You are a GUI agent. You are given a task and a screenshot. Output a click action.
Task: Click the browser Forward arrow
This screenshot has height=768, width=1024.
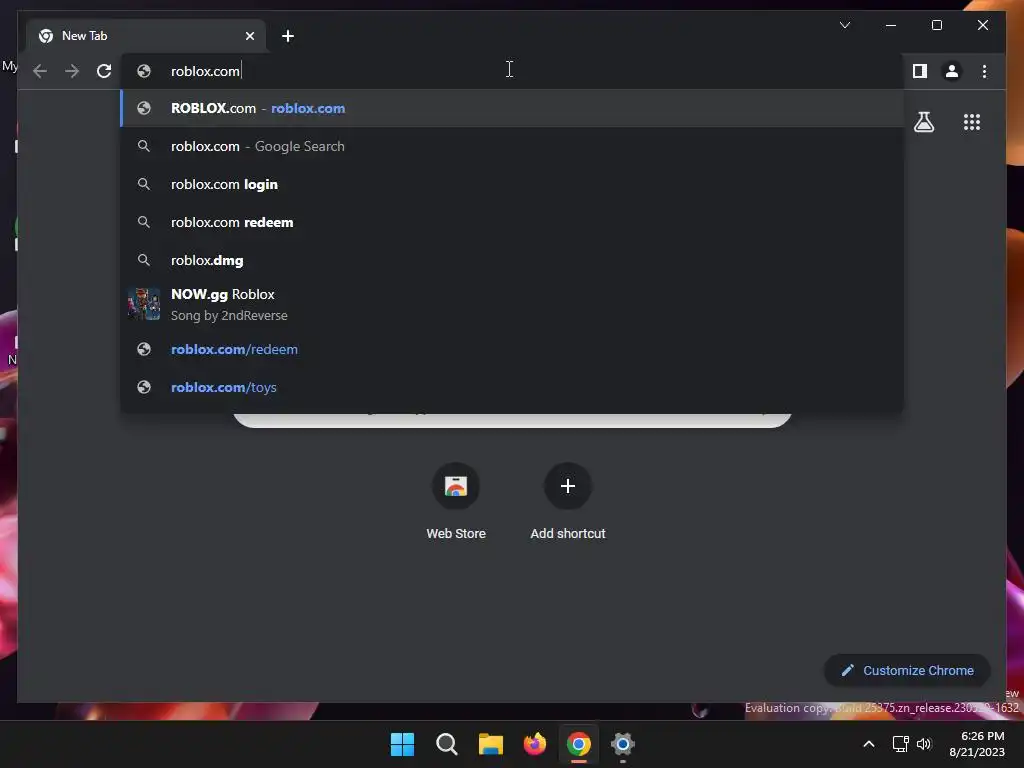[72, 71]
